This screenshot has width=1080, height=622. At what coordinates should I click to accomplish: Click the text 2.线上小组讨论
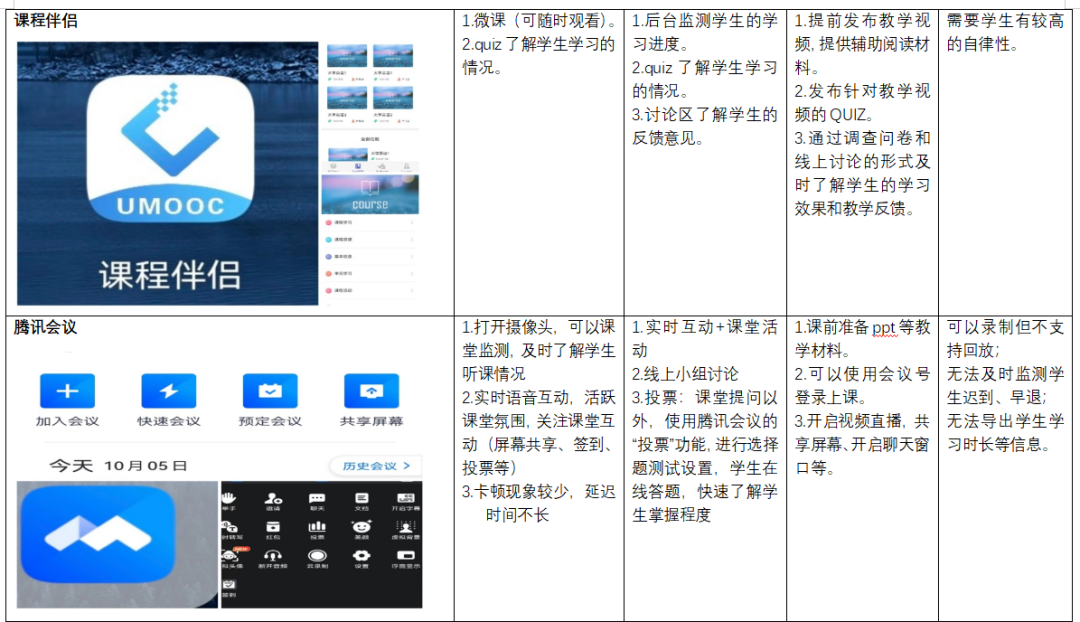point(685,374)
